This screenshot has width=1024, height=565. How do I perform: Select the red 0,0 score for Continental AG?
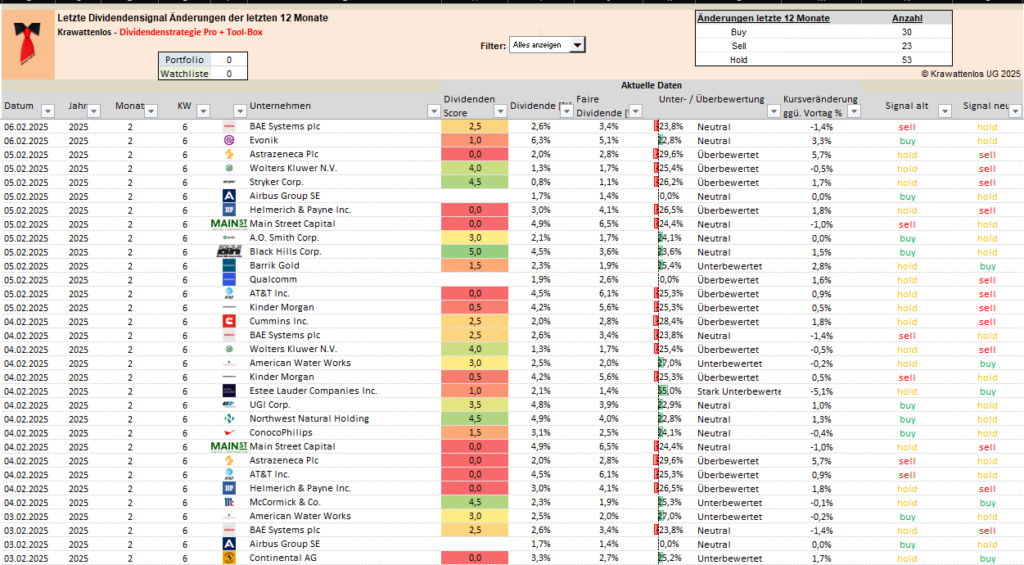475,558
